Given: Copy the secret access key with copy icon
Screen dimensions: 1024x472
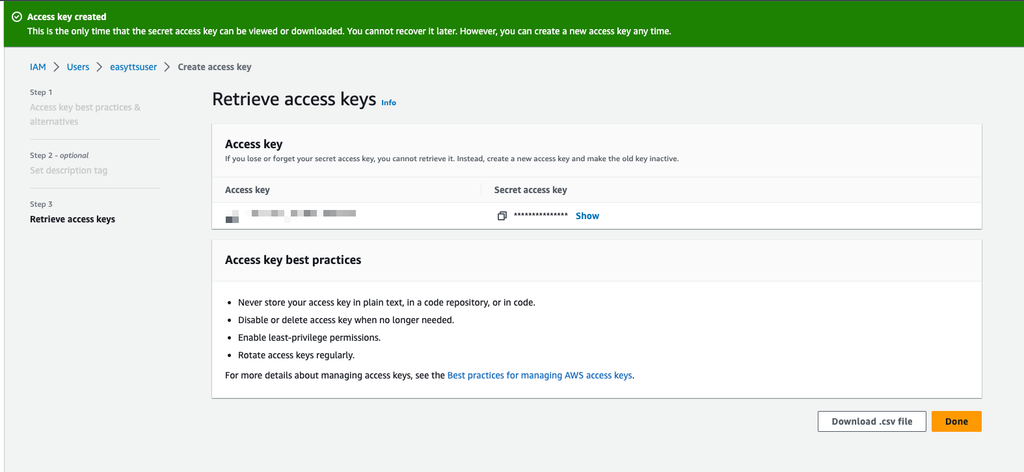Looking at the screenshot, I should pos(502,216).
